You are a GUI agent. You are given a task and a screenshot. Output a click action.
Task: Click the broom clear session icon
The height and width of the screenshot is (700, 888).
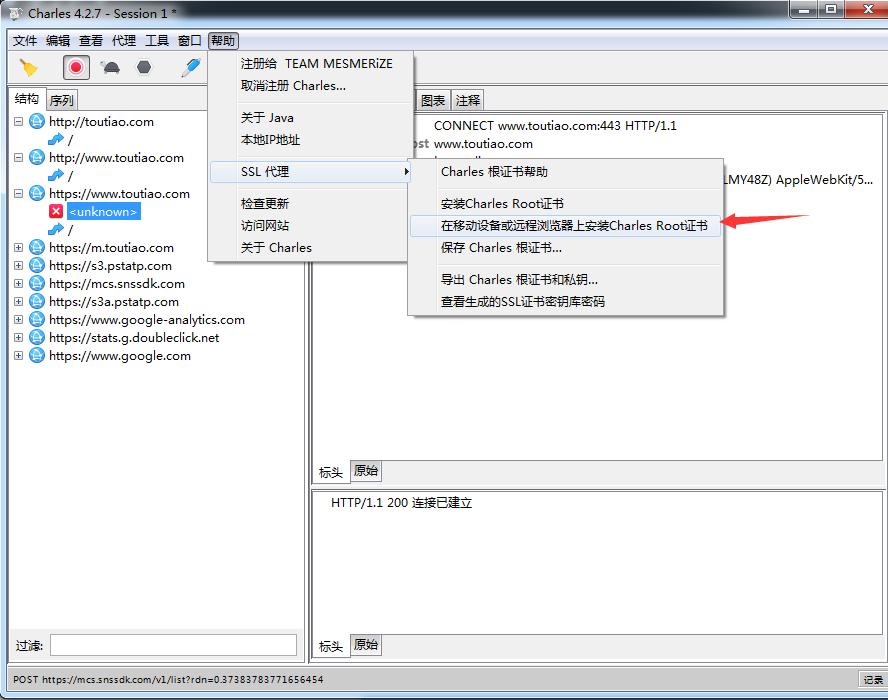(28, 68)
